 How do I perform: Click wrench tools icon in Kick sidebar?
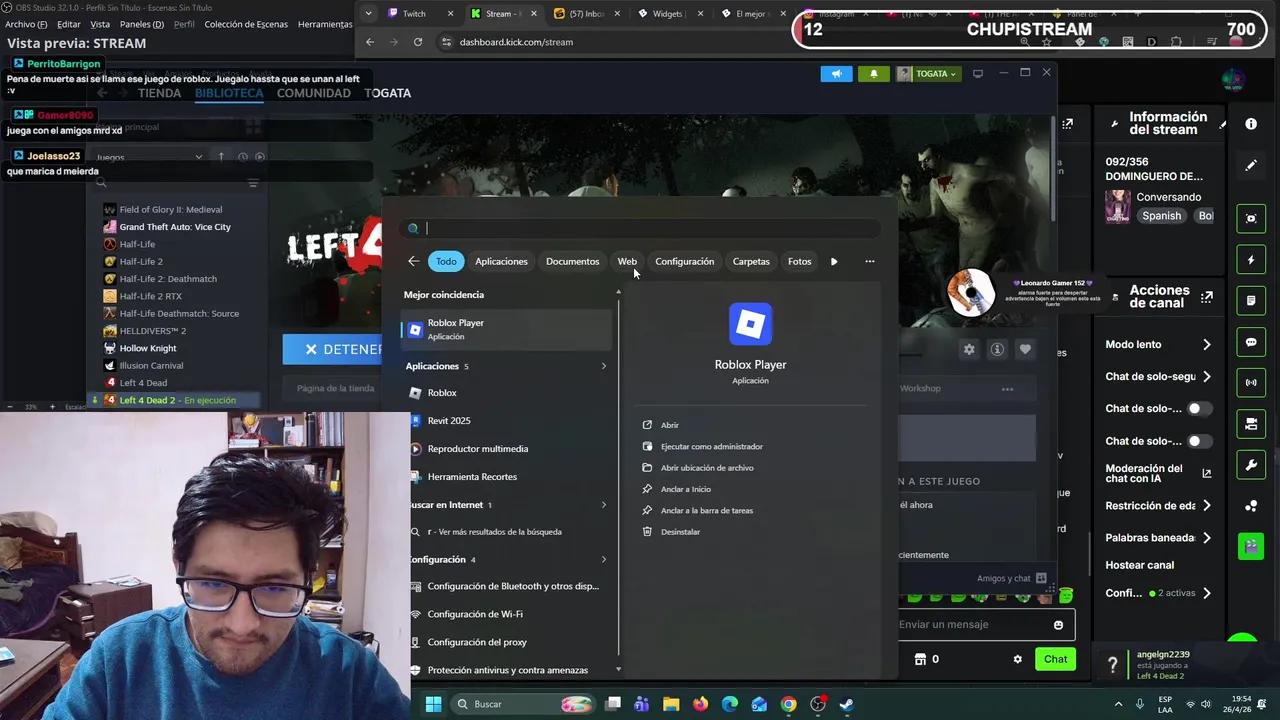pyautogui.click(x=1251, y=465)
